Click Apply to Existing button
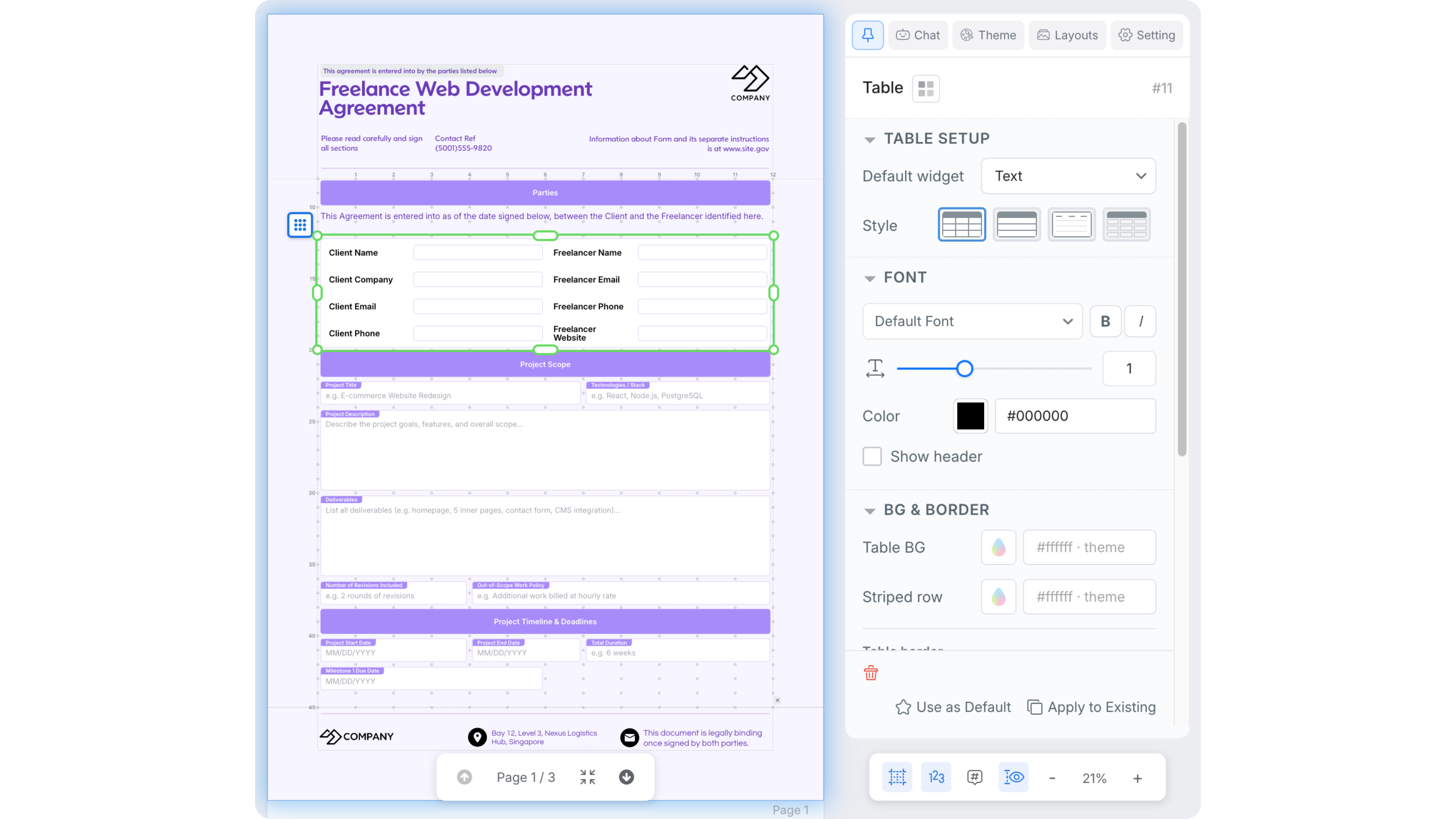 point(1091,707)
